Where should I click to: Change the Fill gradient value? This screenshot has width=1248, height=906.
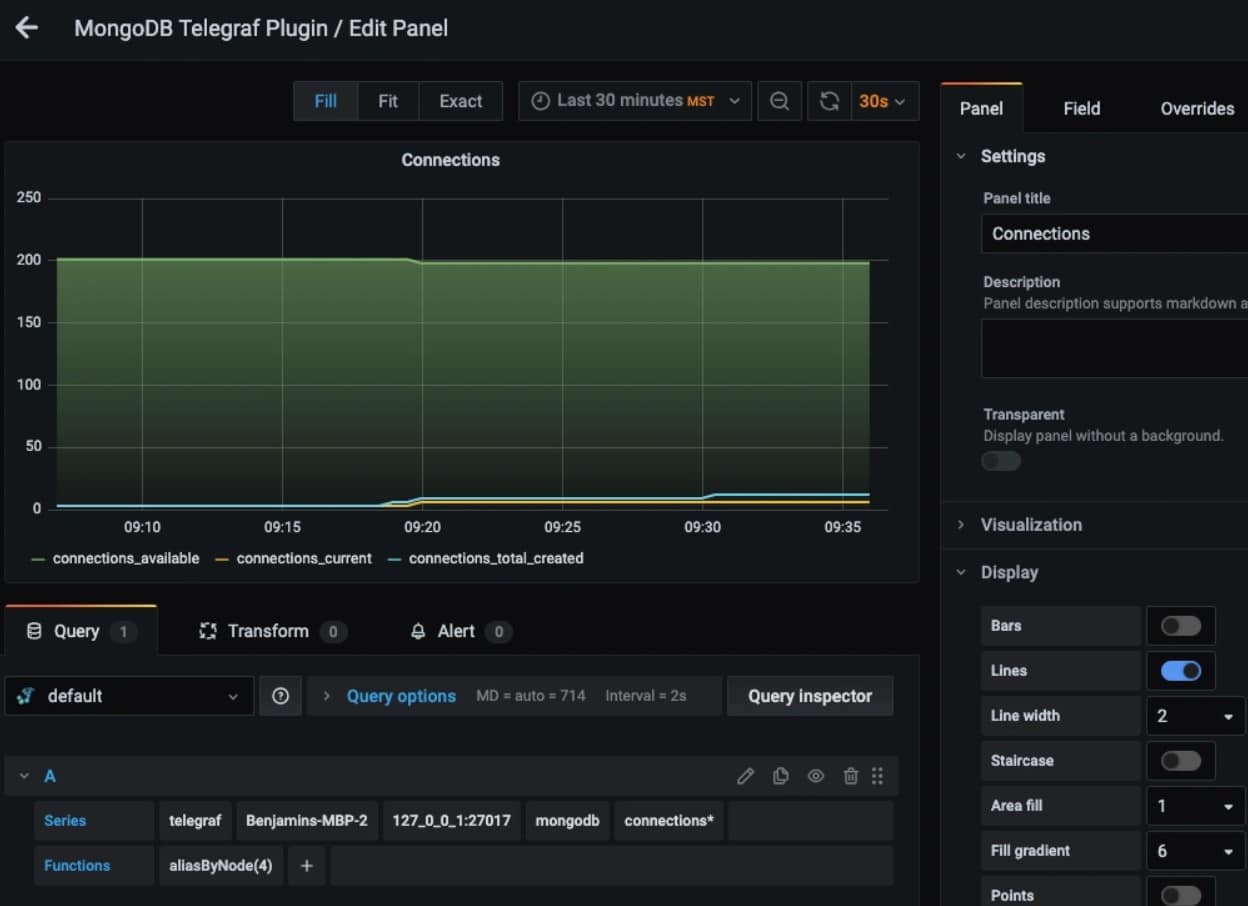[x=1195, y=851]
